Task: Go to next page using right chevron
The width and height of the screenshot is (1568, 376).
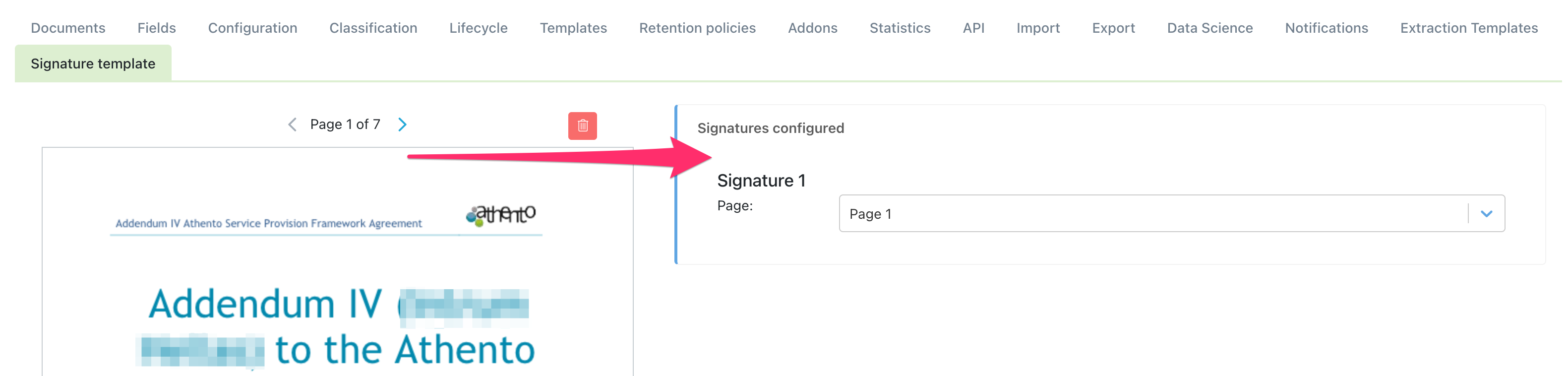Action: pyautogui.click(x=402, y=124)
